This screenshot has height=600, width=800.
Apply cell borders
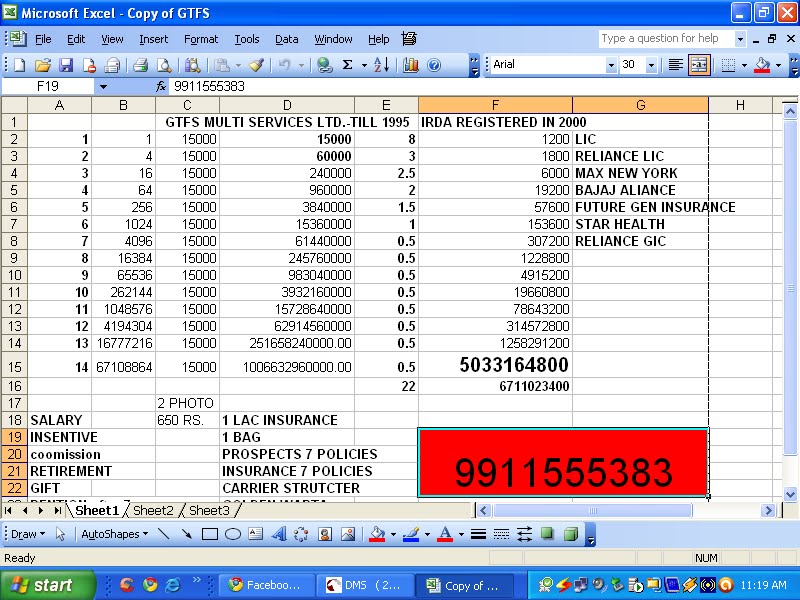pos(728,65)
